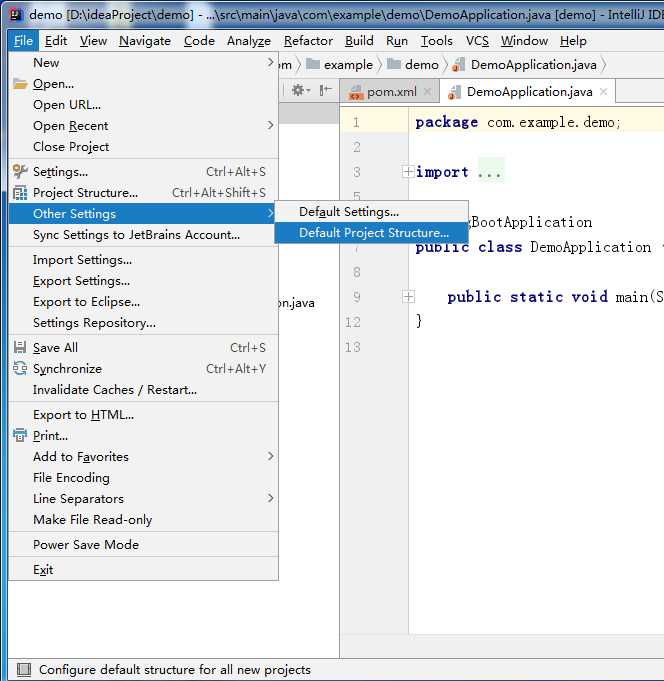Choose Export Settings...
Image resolution: width=664 pixels, height=681 pixels.
143,281
